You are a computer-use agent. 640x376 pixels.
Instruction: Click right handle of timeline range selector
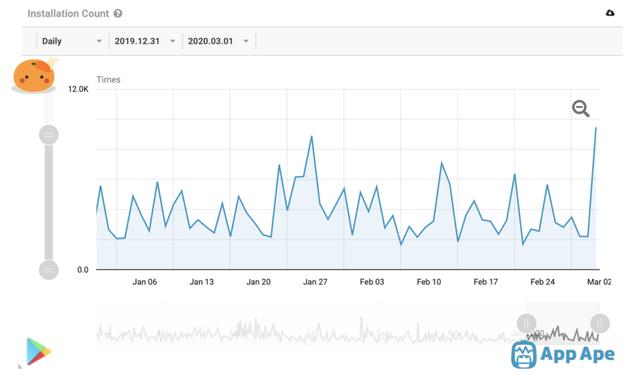click(x=600, y=323)
